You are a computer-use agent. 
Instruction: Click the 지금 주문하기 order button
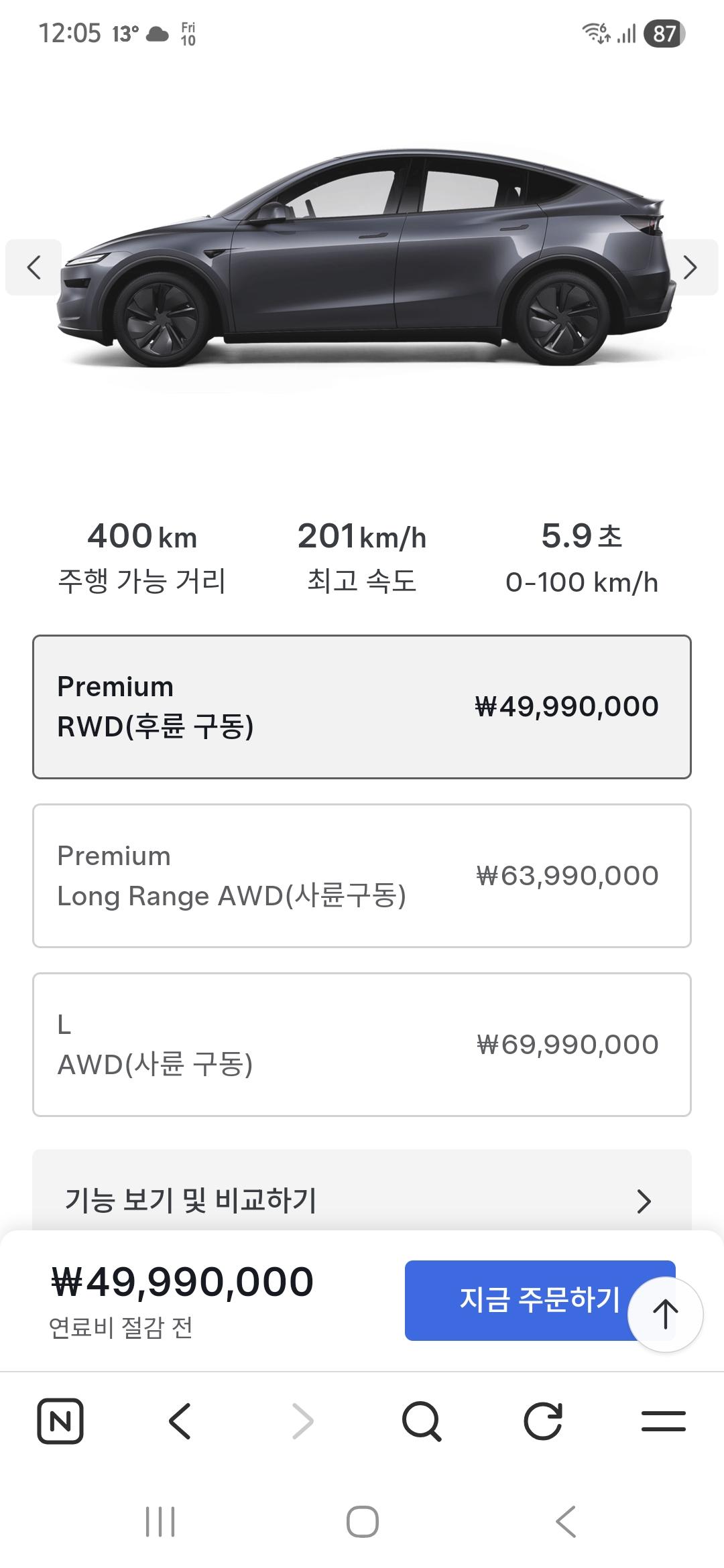[516, 1300]
